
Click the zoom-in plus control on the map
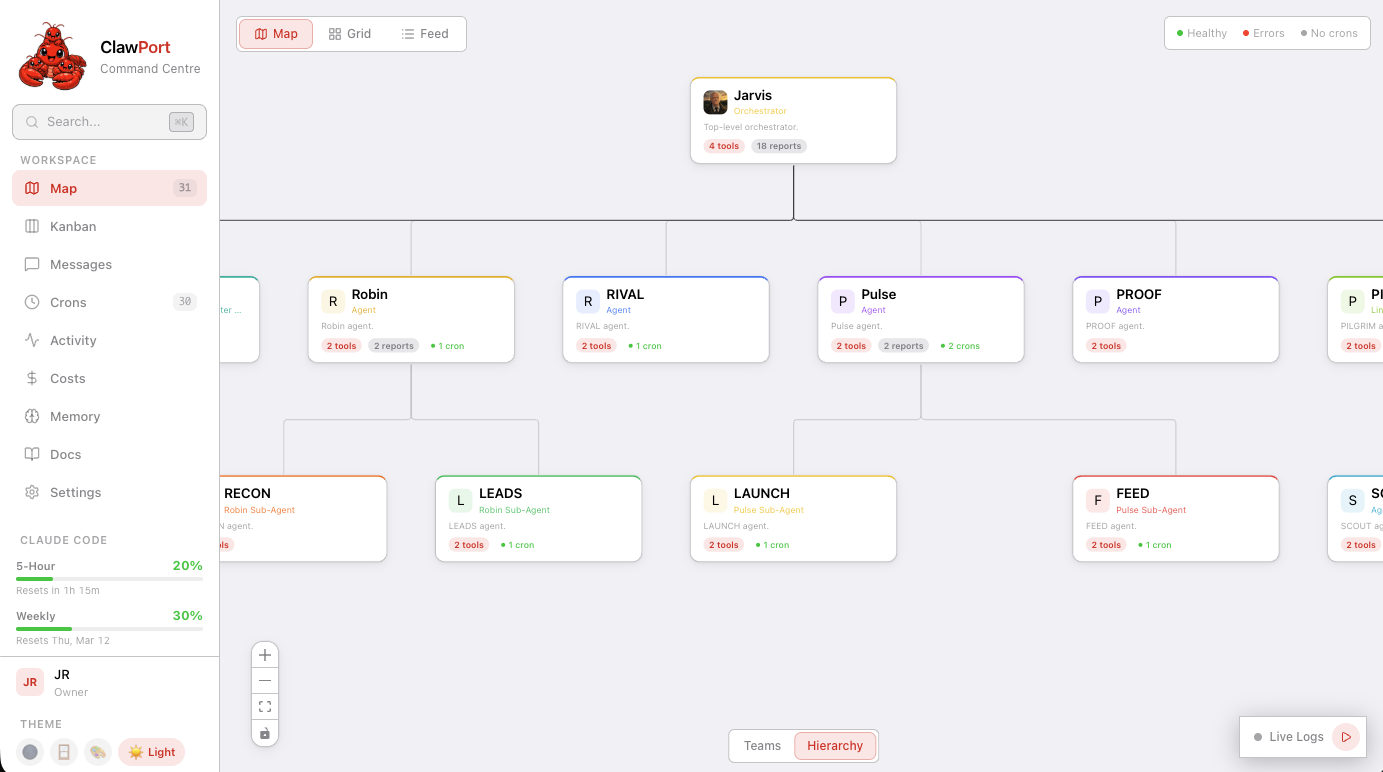265,654
